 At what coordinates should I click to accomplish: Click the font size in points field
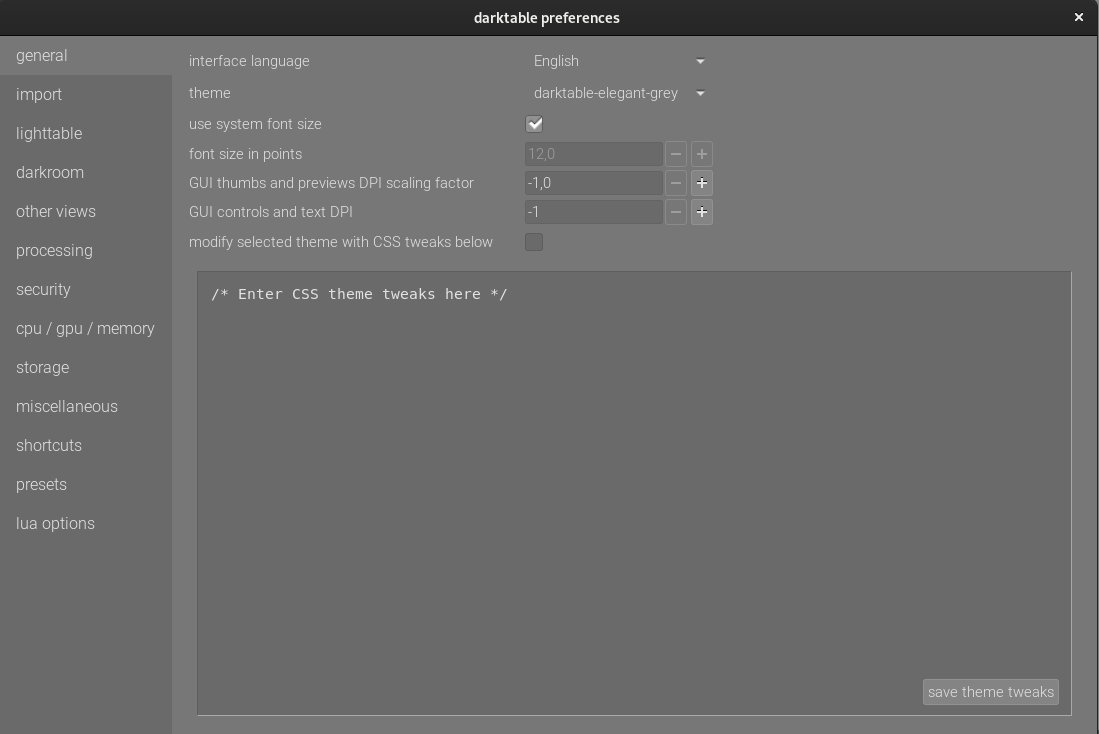594,154
